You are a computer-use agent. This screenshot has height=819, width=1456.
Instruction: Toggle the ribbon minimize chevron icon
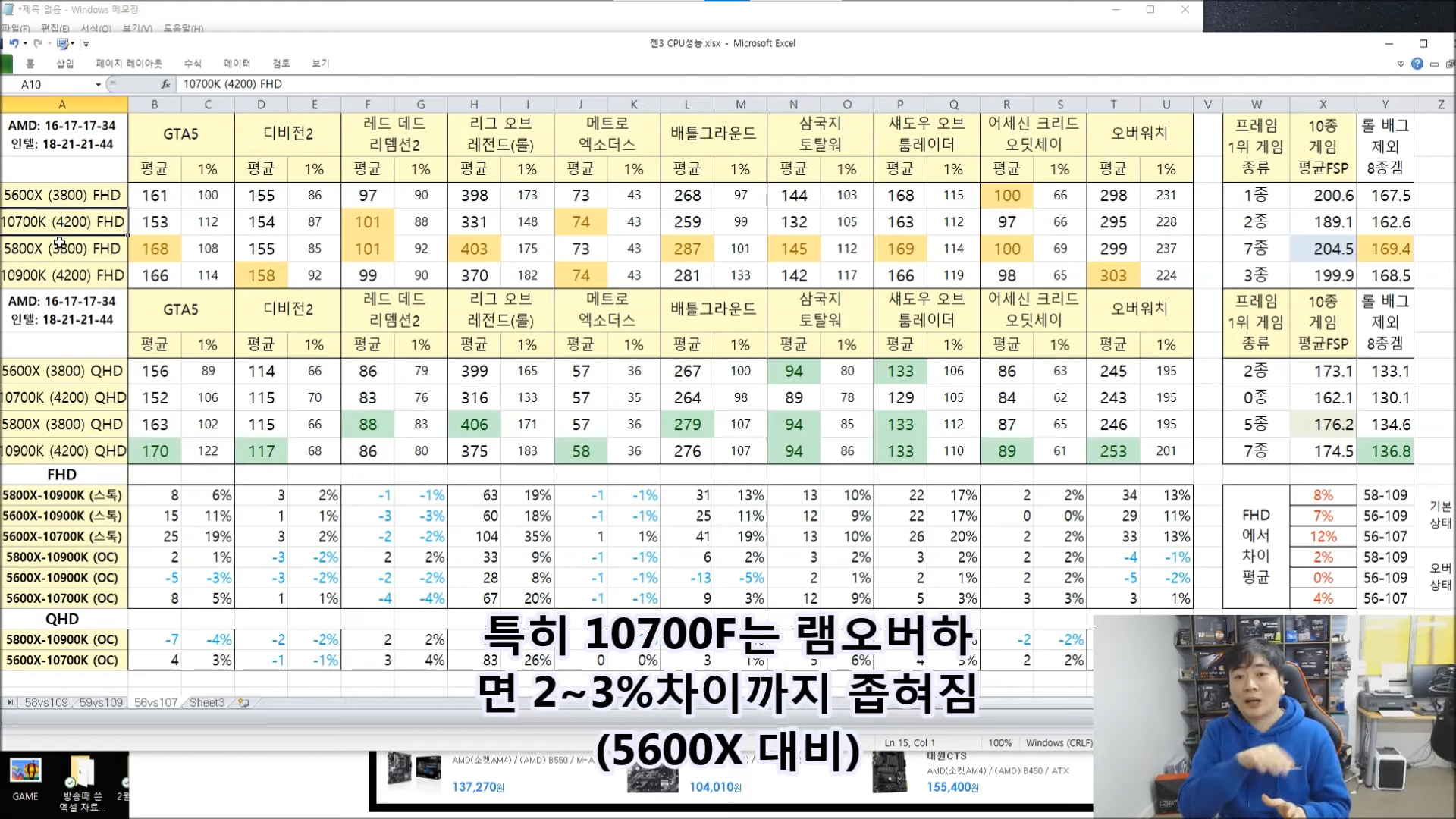click(x=1401, y=64)
